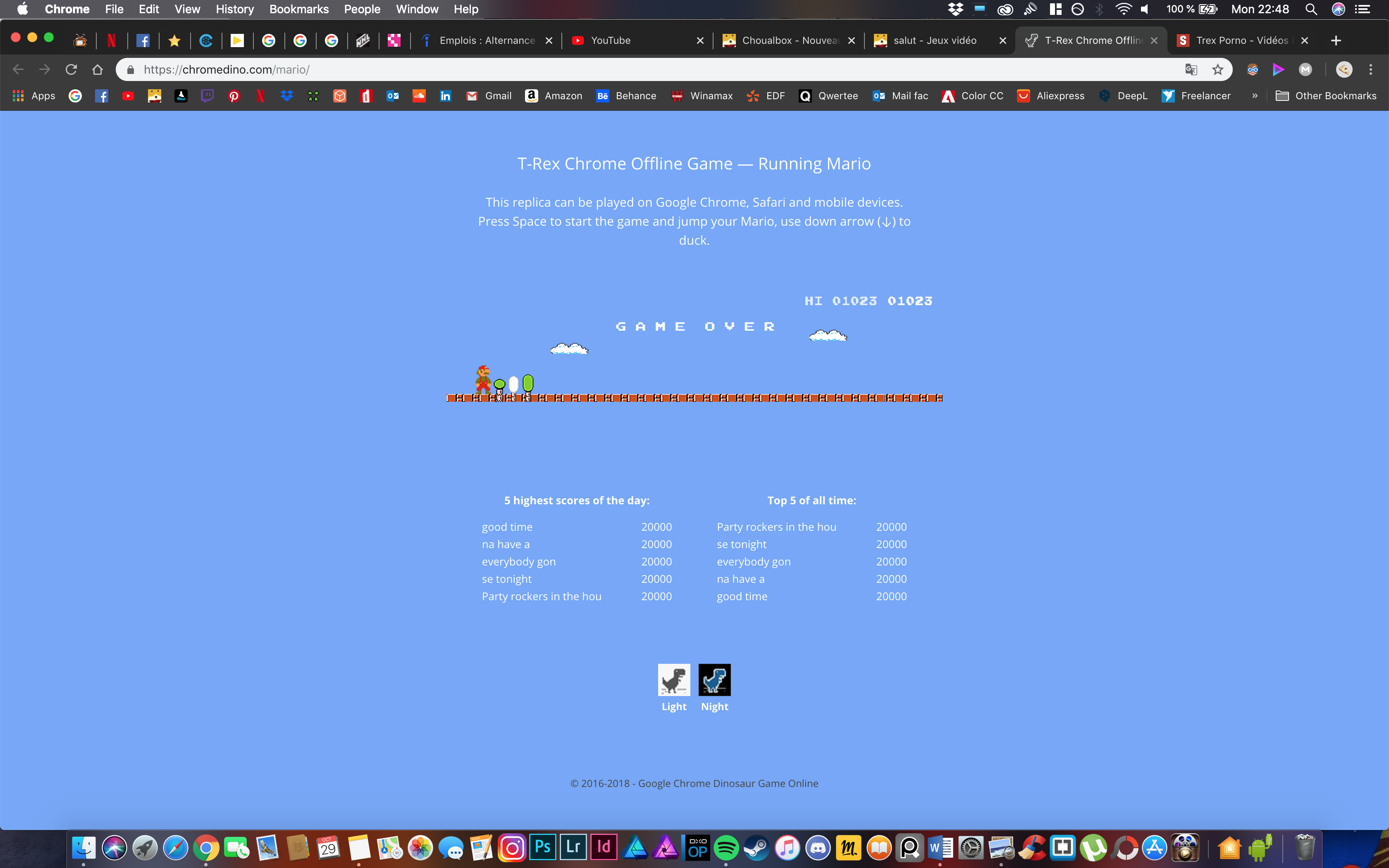Open Spotify from the dock
Viewport: 1389px width, 868px height.
click(726, 847)
